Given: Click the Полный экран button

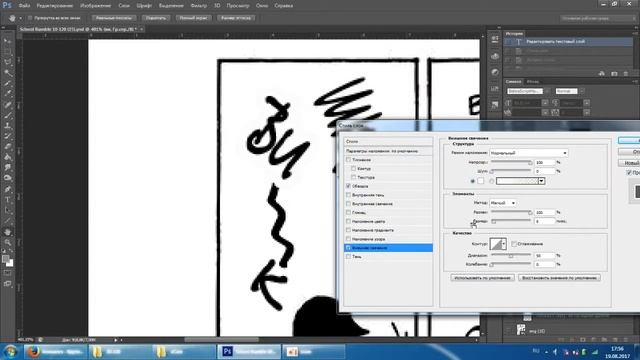Looking at the screenshot, I should [x=193, y=18].
